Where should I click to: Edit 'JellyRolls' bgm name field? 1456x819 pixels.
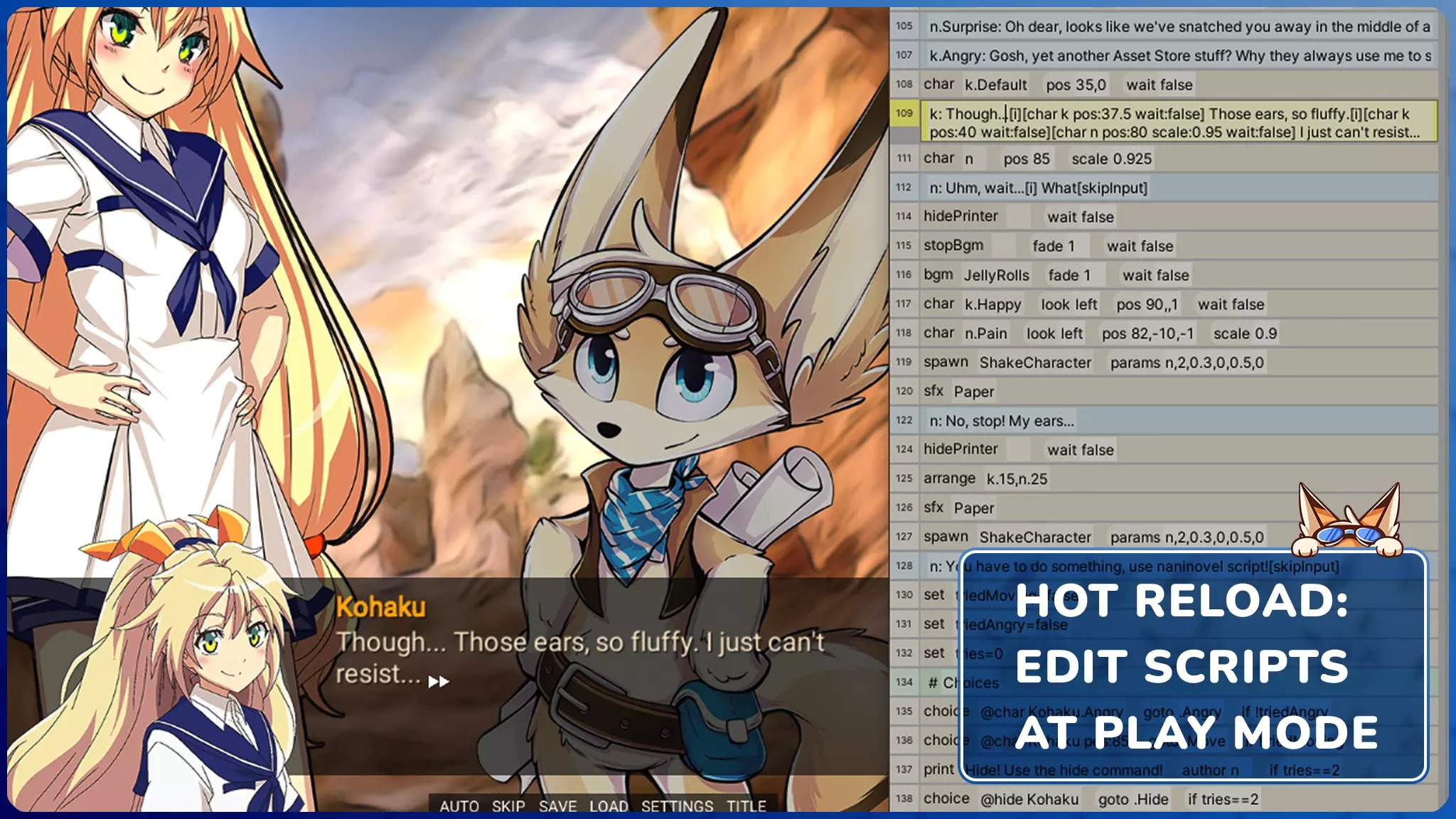(996, 275)
